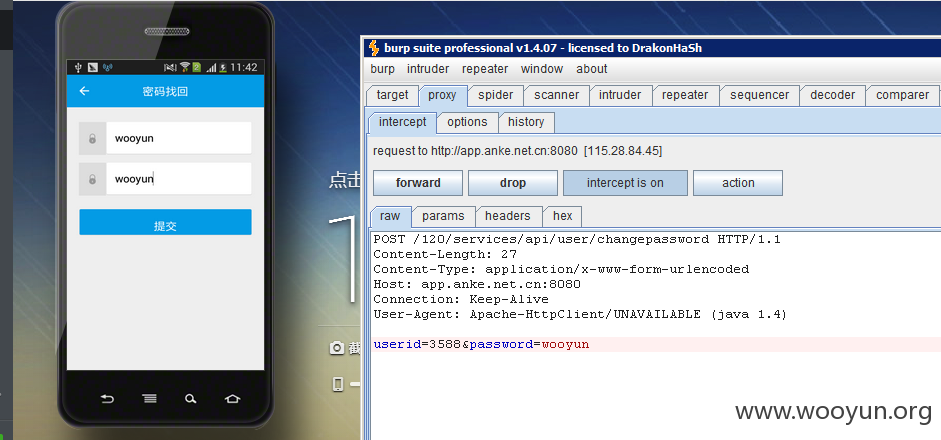Click the lock icon beside first password field

(x=92, y=138)
